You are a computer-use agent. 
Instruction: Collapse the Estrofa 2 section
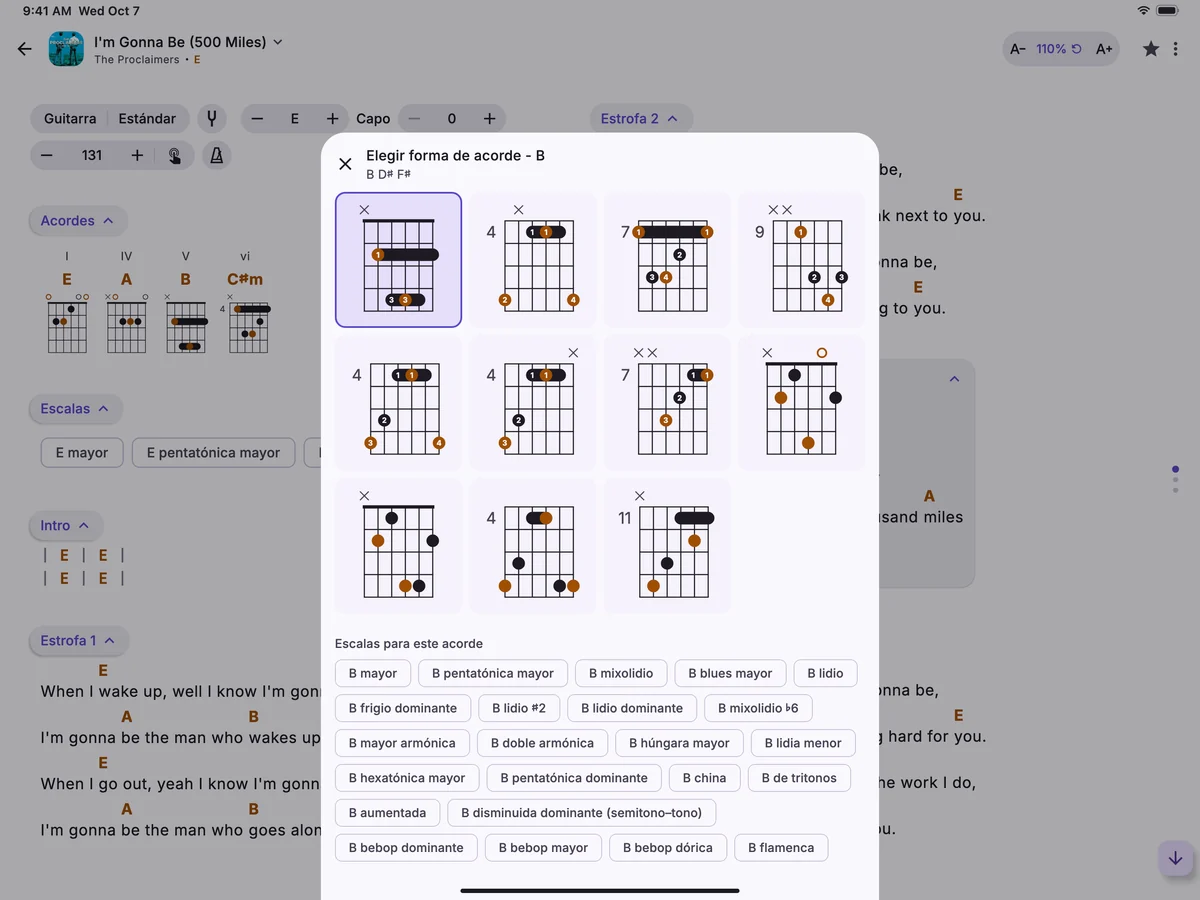pyautogui.click(x=640, y=119)
